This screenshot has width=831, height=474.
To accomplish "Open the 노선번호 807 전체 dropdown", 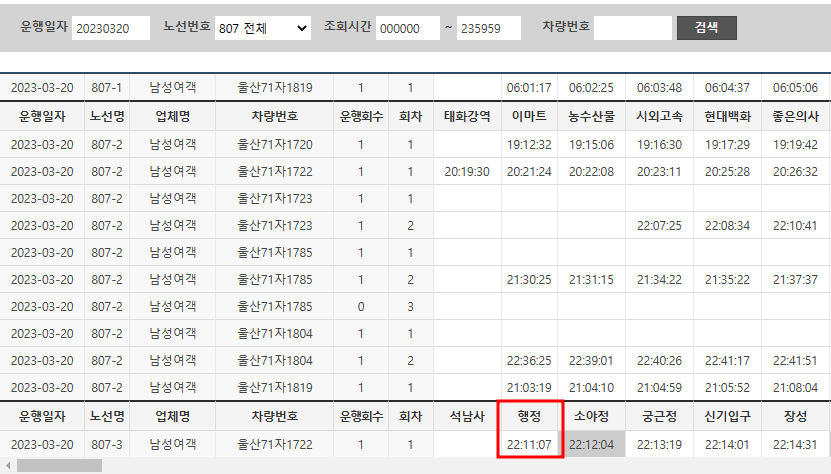I will click(263, 29).
